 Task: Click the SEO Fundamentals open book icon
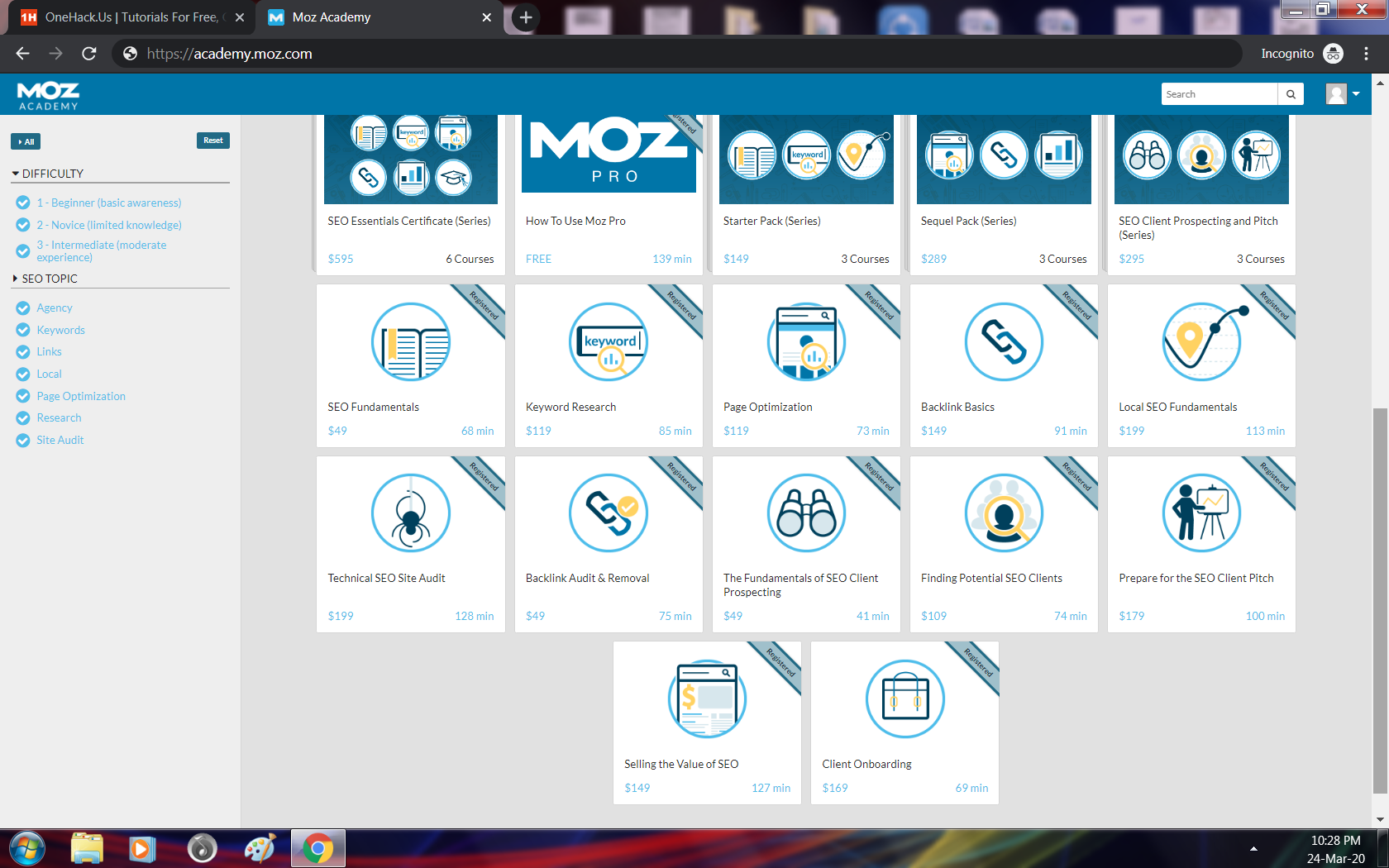coord(410,341)
